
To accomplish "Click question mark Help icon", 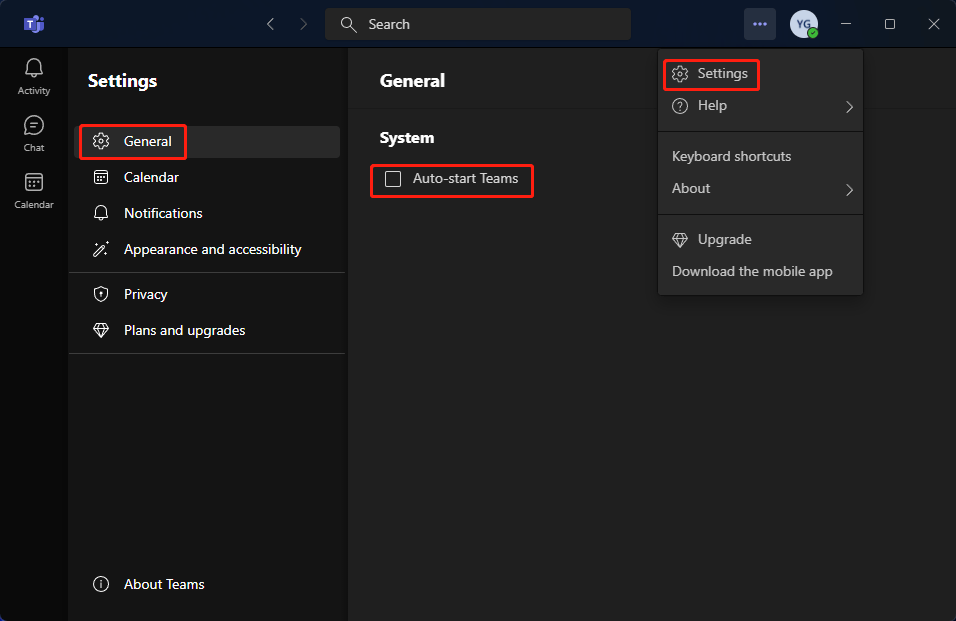I will pyautogui.click(x=680, y=106).
